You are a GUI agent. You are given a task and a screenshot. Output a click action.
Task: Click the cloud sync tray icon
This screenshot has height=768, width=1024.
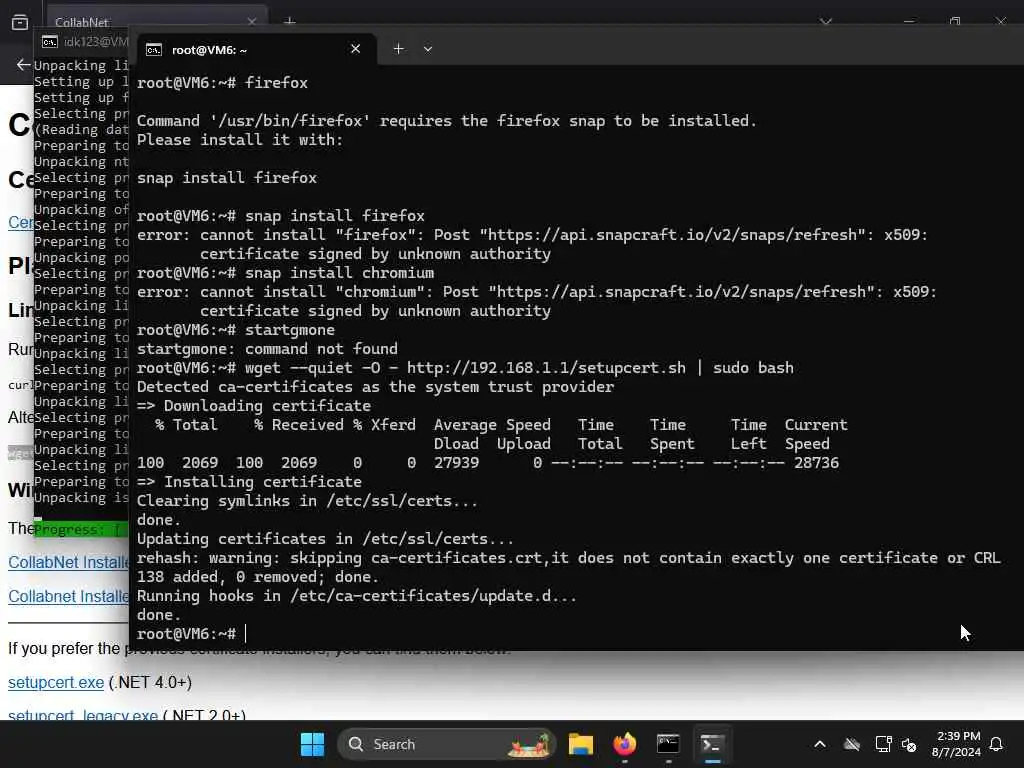[852, 744]
